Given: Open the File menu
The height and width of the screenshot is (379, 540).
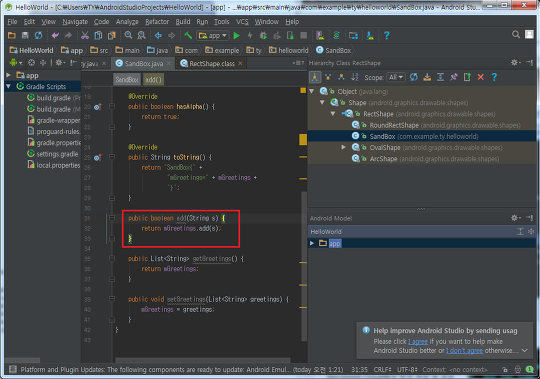Looking at the screenshot, I should (x=12, y=22).
